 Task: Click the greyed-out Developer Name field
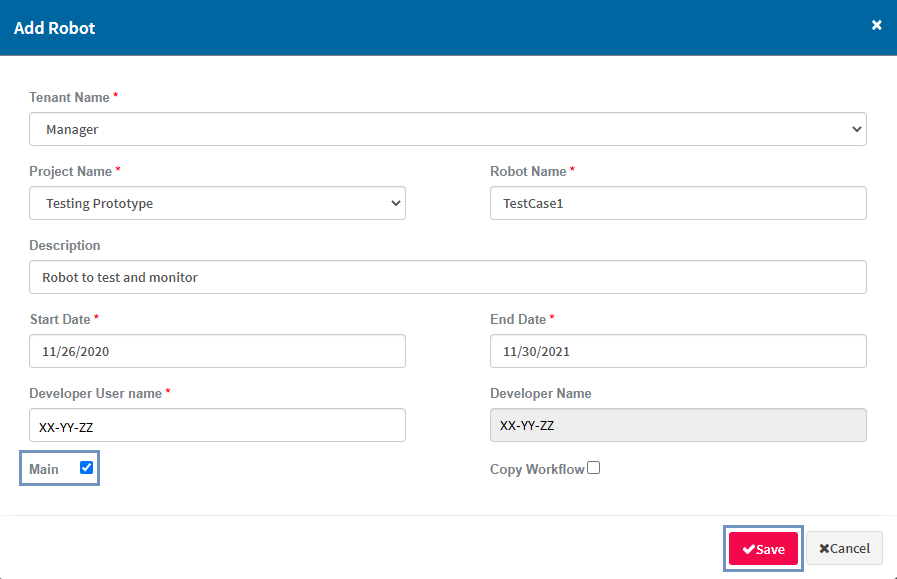tap(677, 425)
